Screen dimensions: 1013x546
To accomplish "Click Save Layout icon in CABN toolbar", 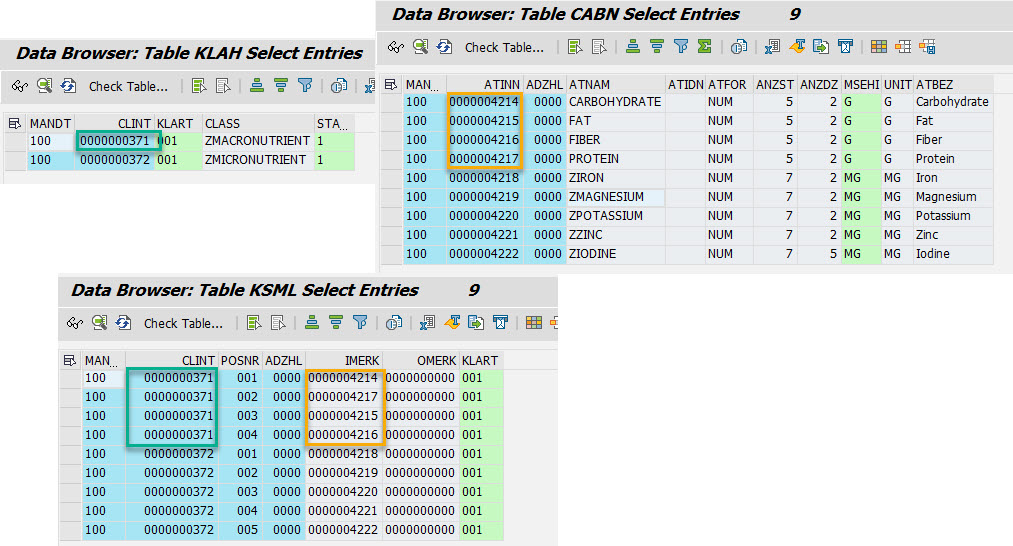I will coord(928,47).
